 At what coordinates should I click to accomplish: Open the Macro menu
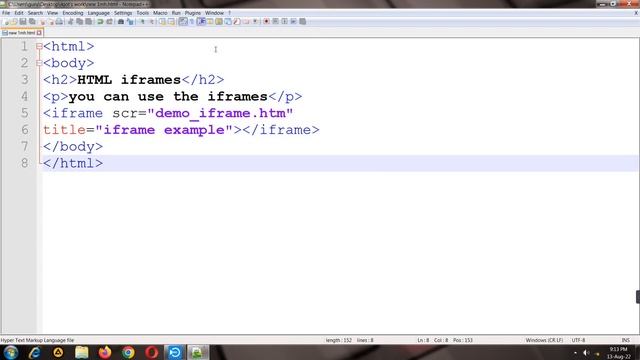point(160,13)
